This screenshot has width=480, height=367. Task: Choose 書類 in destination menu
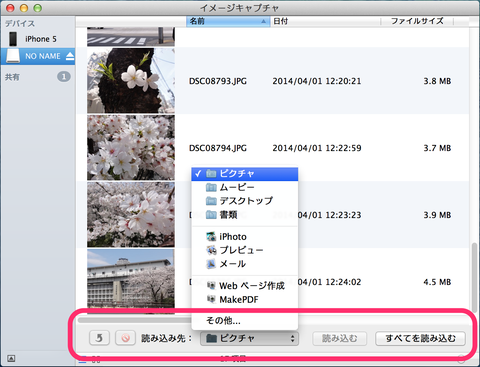(245, 215)
